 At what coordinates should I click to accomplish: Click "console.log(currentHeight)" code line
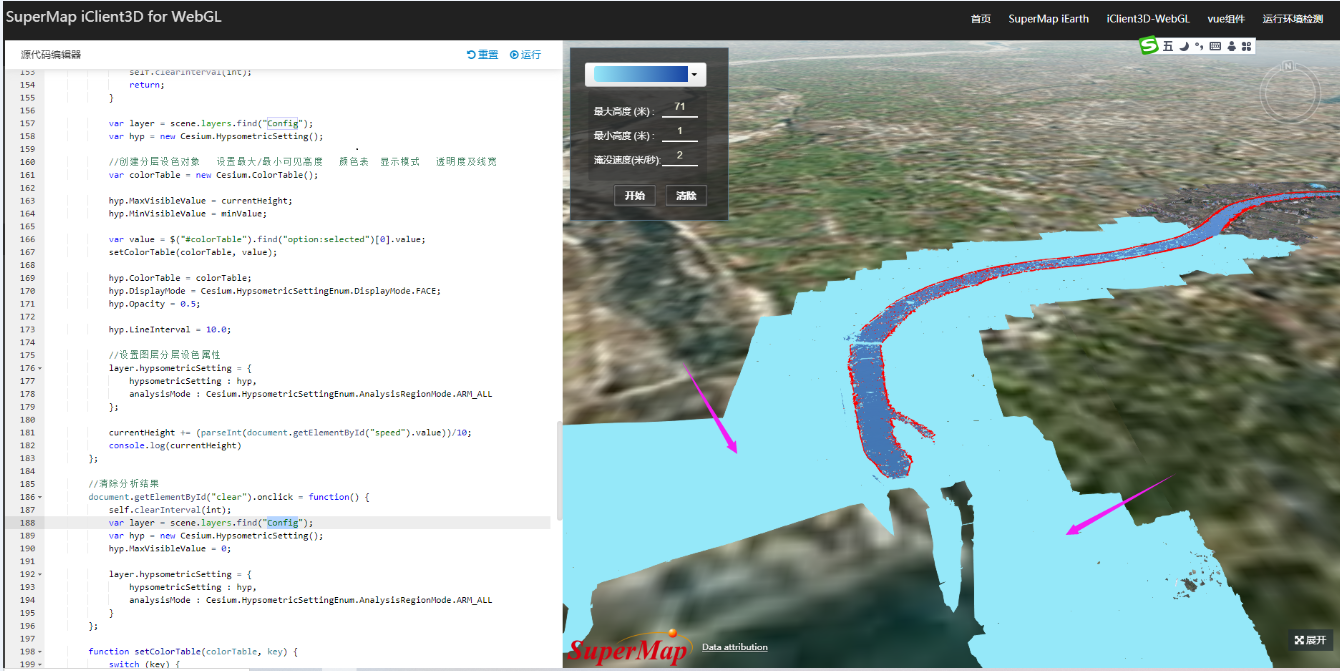[x=175, y=445]
